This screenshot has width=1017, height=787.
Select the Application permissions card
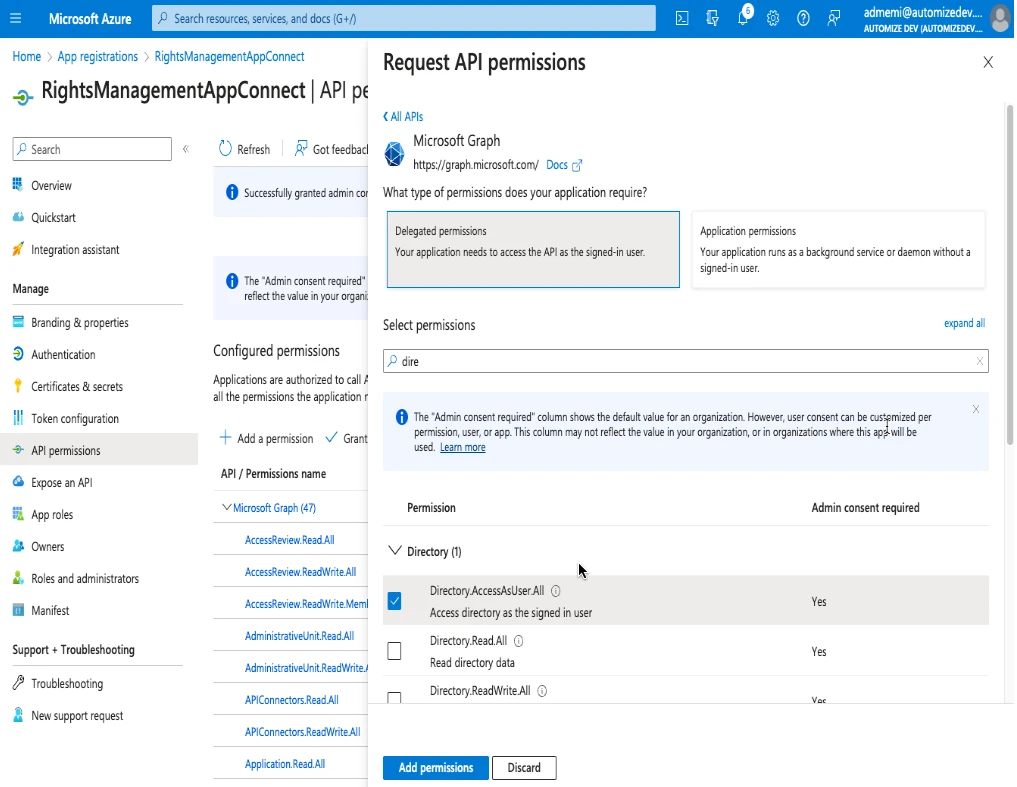tap(838, 249)
